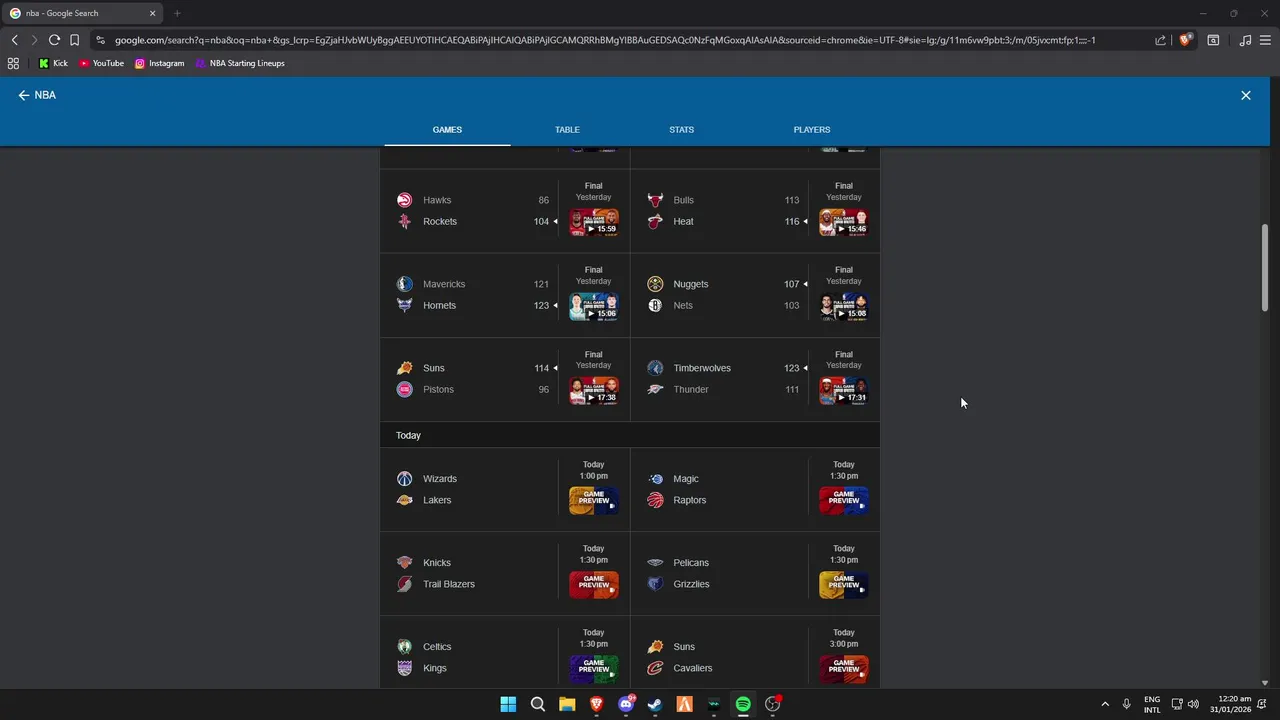The height and width of the screenshot is (720, 1280).
Task: Open Knicks vs Trail Blazers game preview
Action: (594, 584)
